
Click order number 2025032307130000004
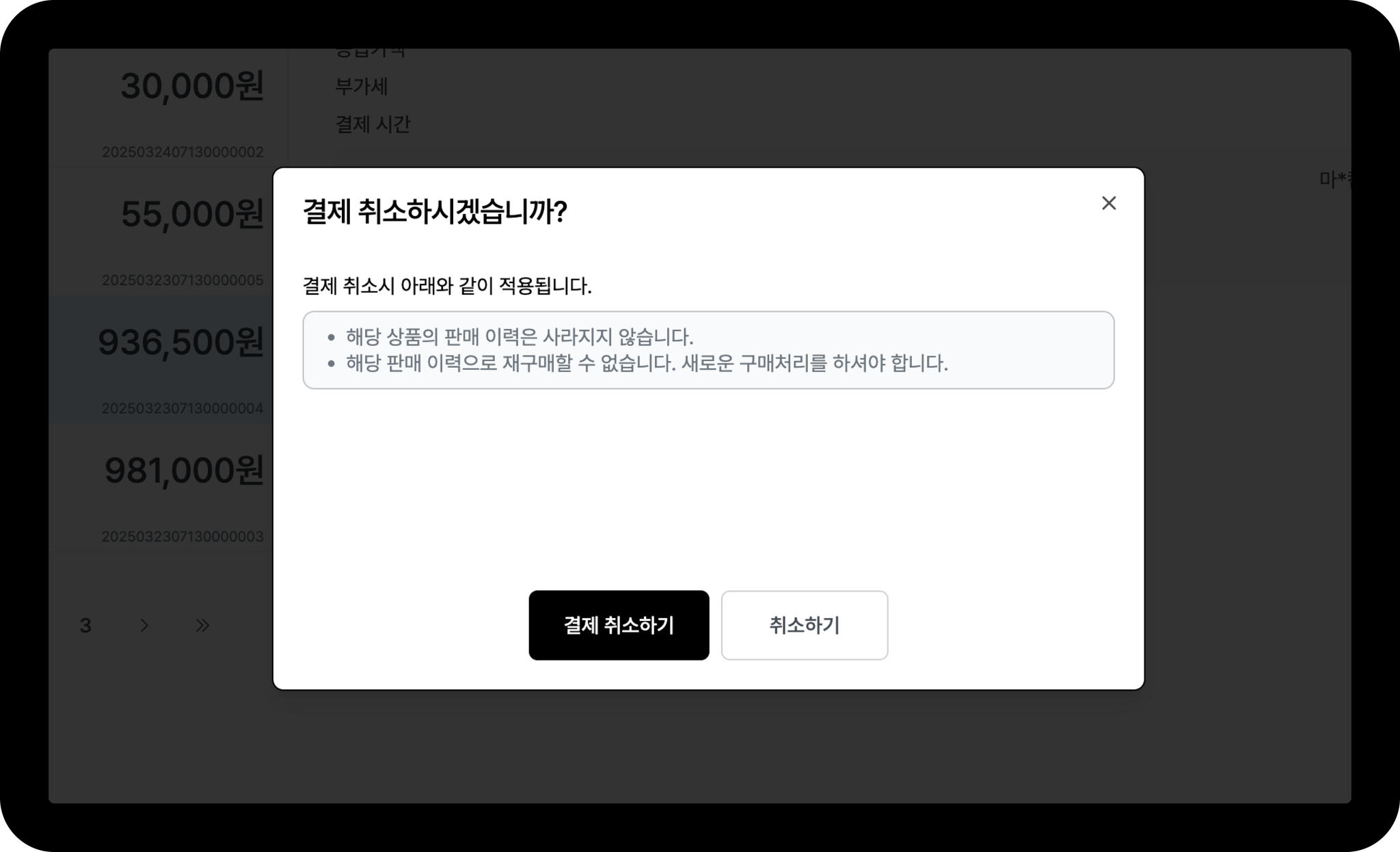pos(183,408)
